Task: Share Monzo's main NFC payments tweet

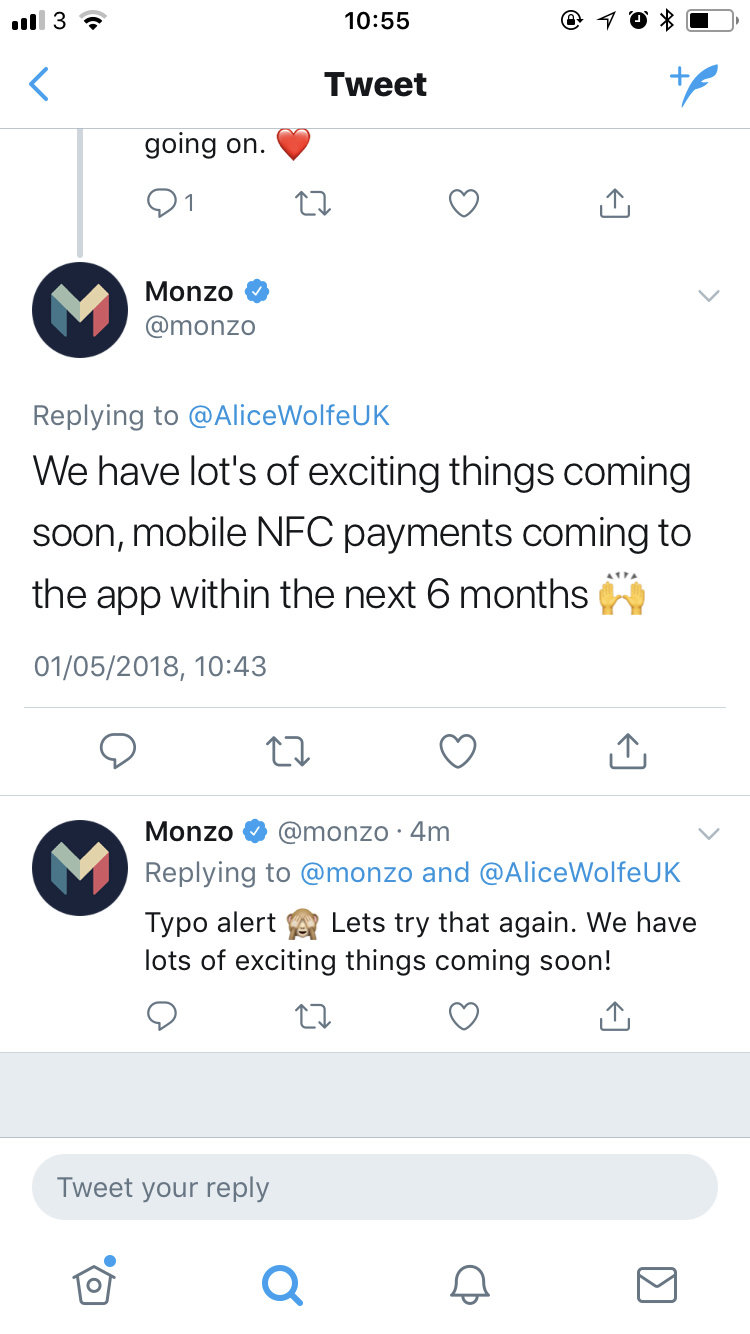Action: [x=628, y=751]
